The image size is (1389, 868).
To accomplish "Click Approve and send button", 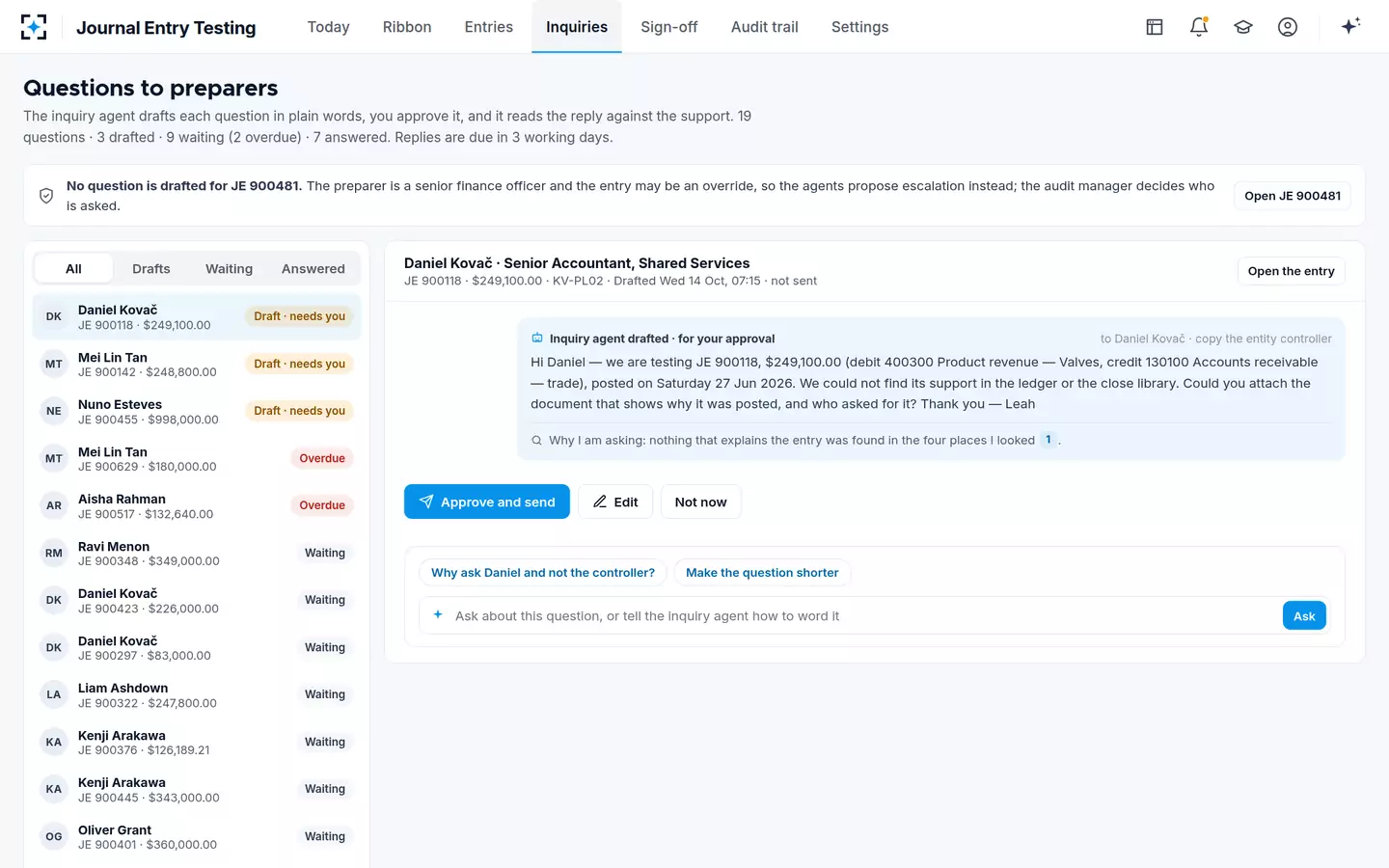I will [487, 502].
